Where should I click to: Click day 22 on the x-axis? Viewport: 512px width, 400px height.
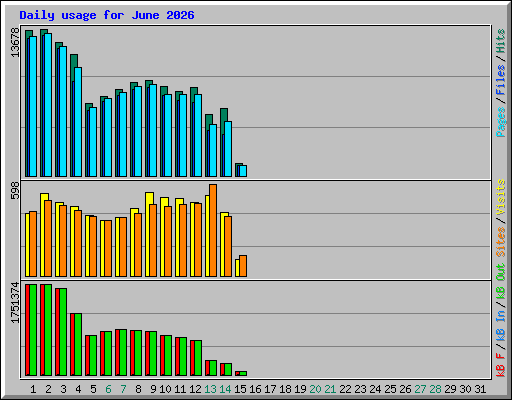click(x=345, y=389)
